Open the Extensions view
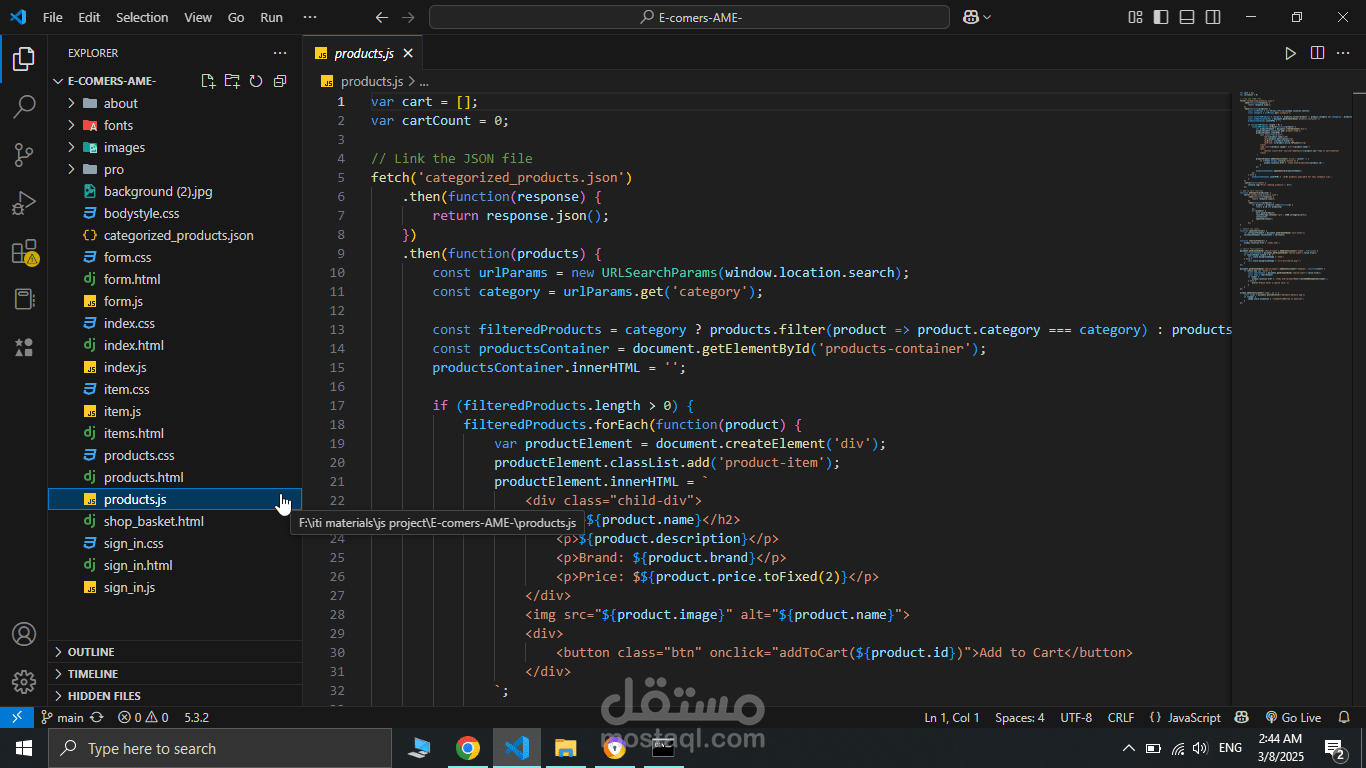This screenshot has width=1366, height=768. (24, 253)
